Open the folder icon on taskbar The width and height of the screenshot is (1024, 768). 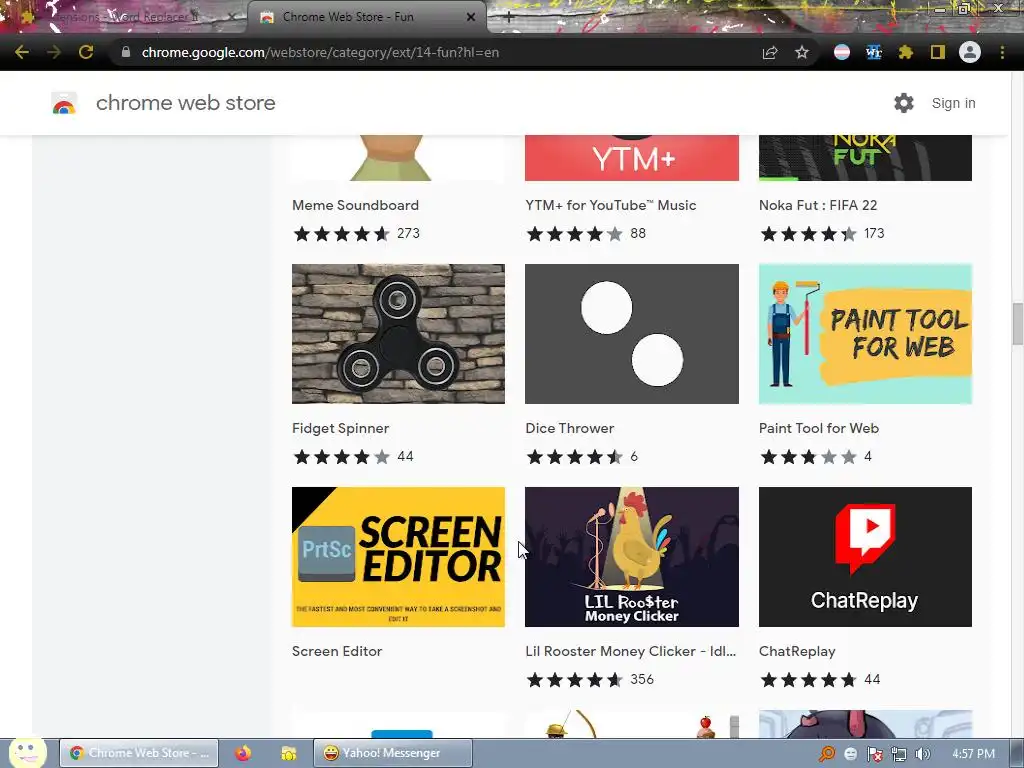(x=289, y=753)
